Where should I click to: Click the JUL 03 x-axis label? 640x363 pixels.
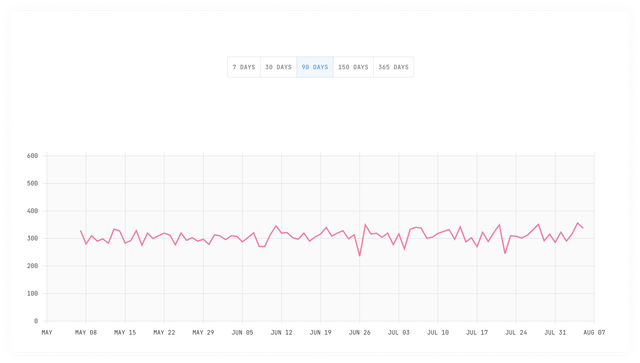coord(399,332)
